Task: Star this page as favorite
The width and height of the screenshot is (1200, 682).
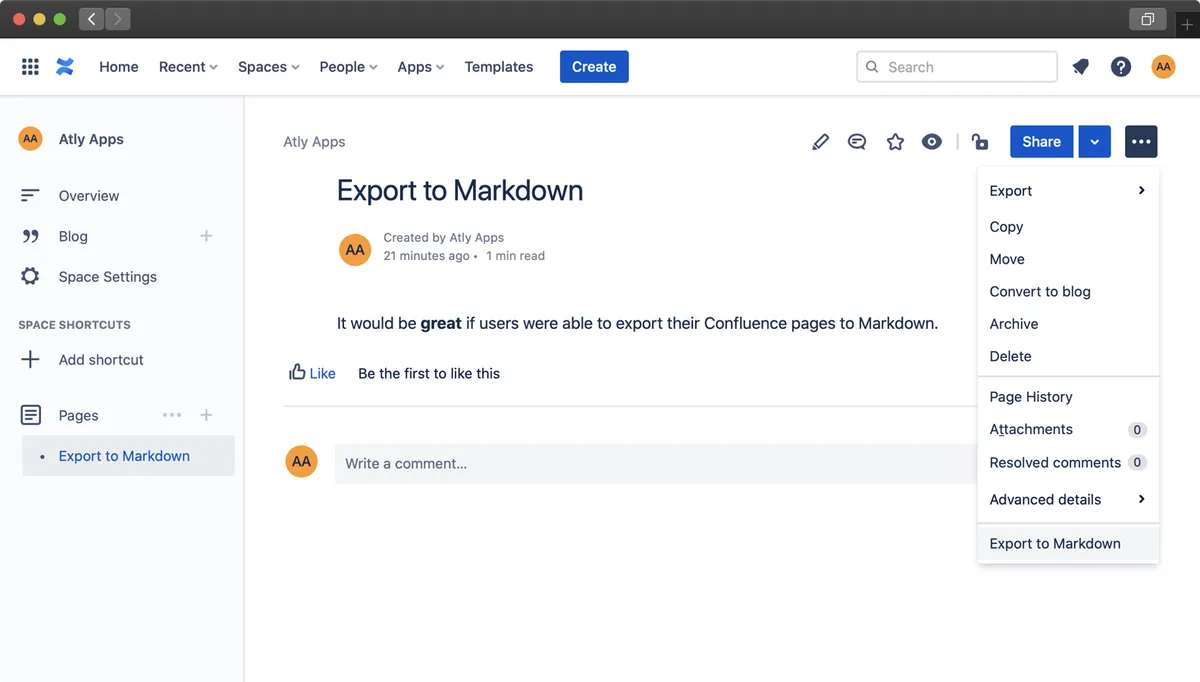Action: click(x=895, y=142)
